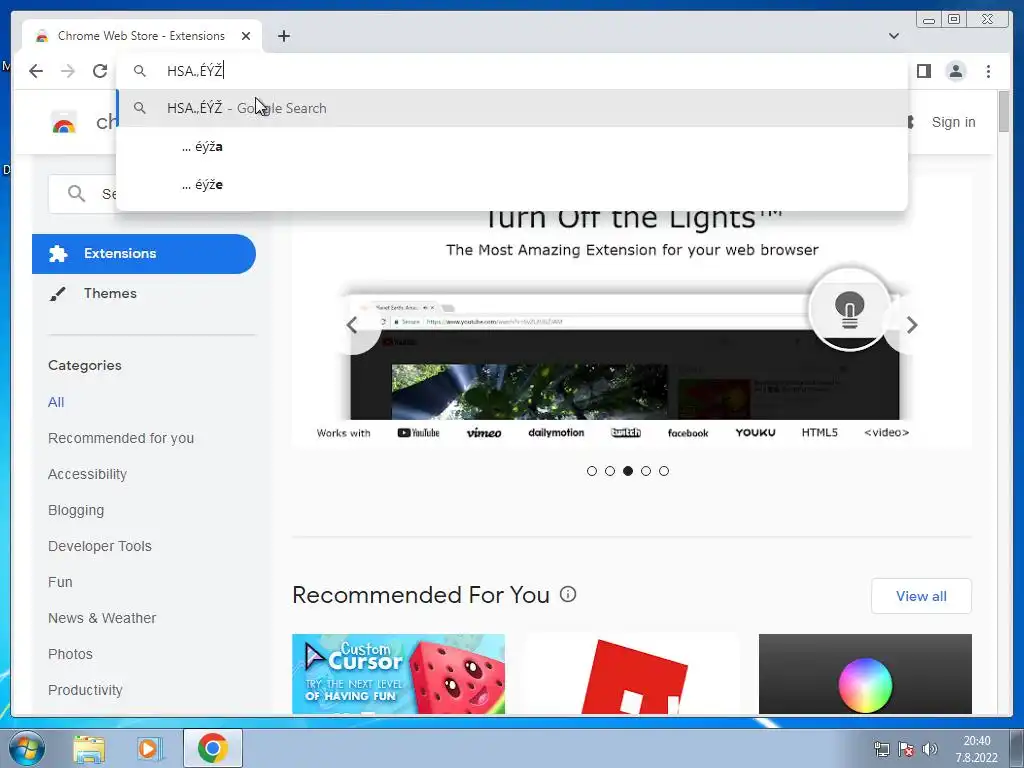Image resolution: width=1024 pixels, height=768 pixels.
Task: Click the Chrome Web Store rainbow logo
Action: pos(63,122)
